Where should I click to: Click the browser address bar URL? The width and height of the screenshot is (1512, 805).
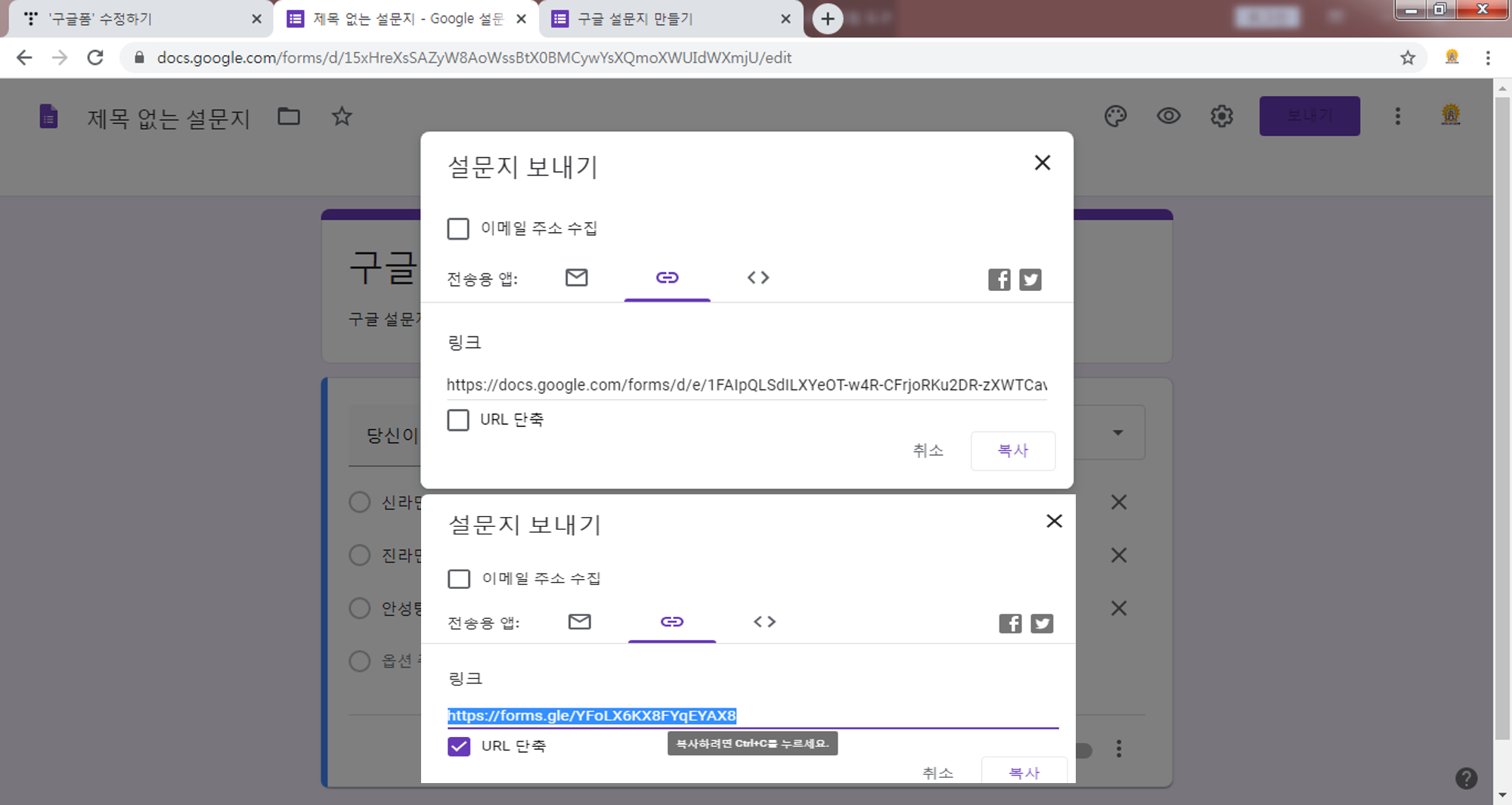[x=474, y=57]
